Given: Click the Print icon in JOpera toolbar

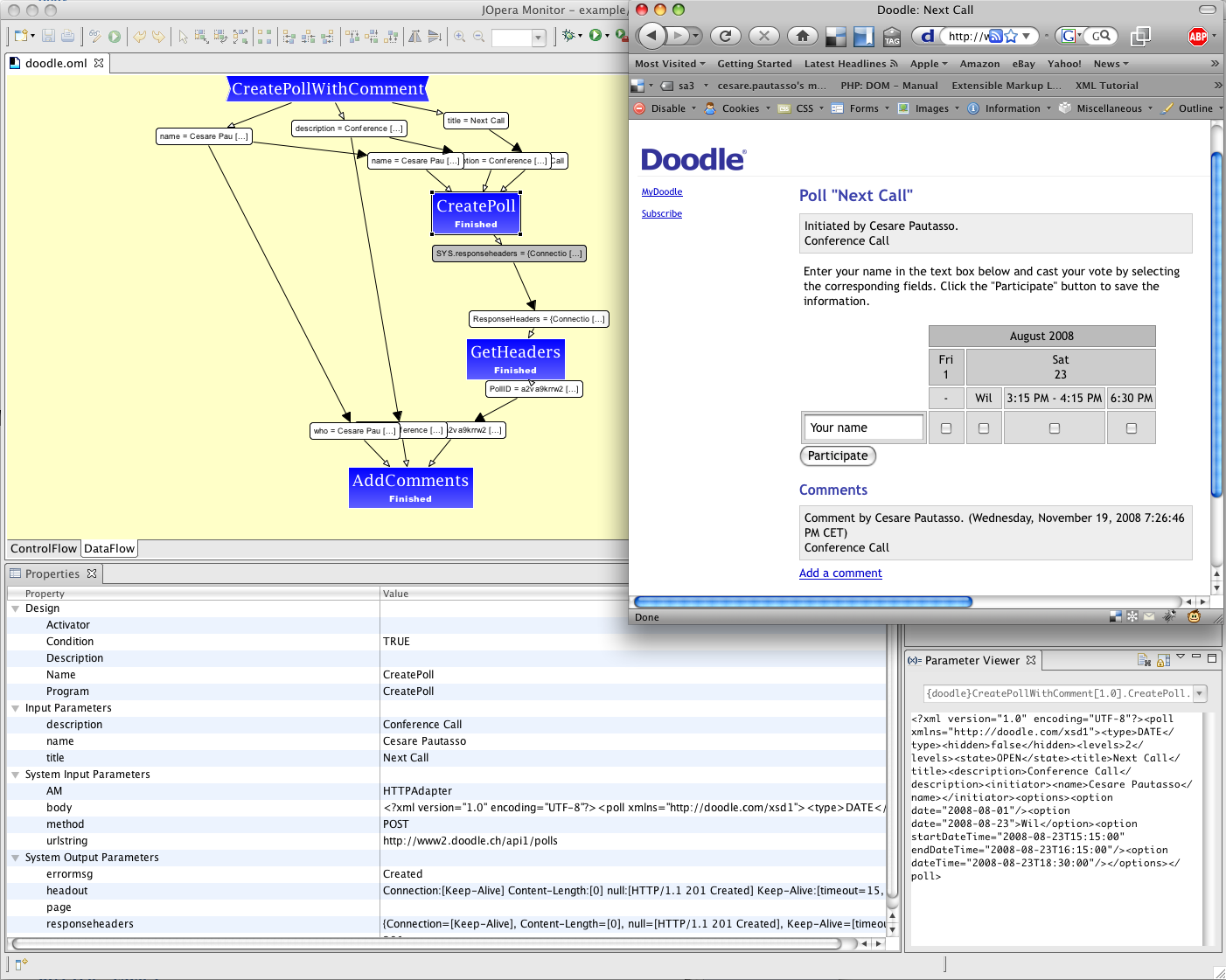Looking at the screenshot, I should coord(67,36).
